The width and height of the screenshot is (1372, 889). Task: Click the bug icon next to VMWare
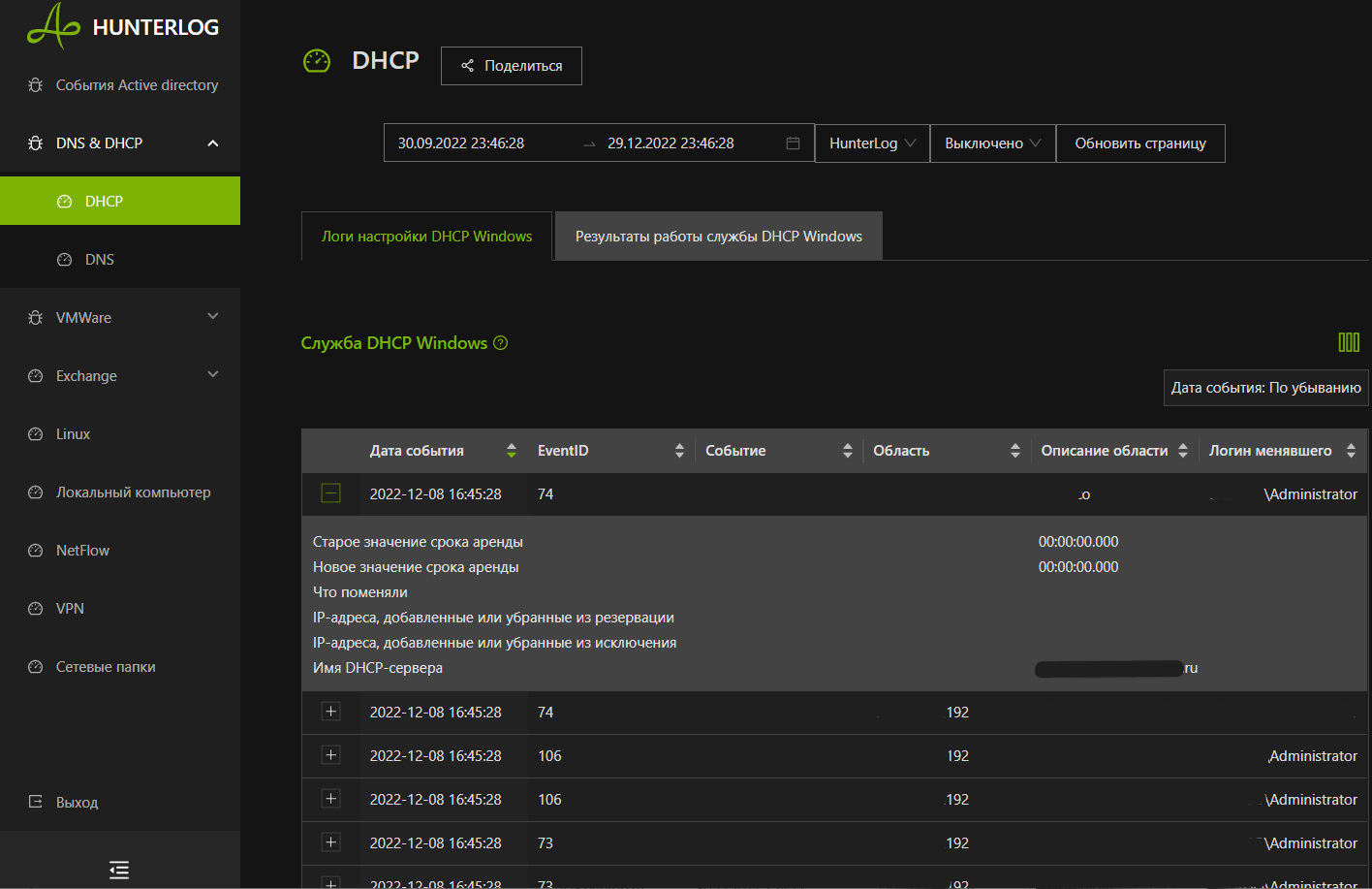36,318
